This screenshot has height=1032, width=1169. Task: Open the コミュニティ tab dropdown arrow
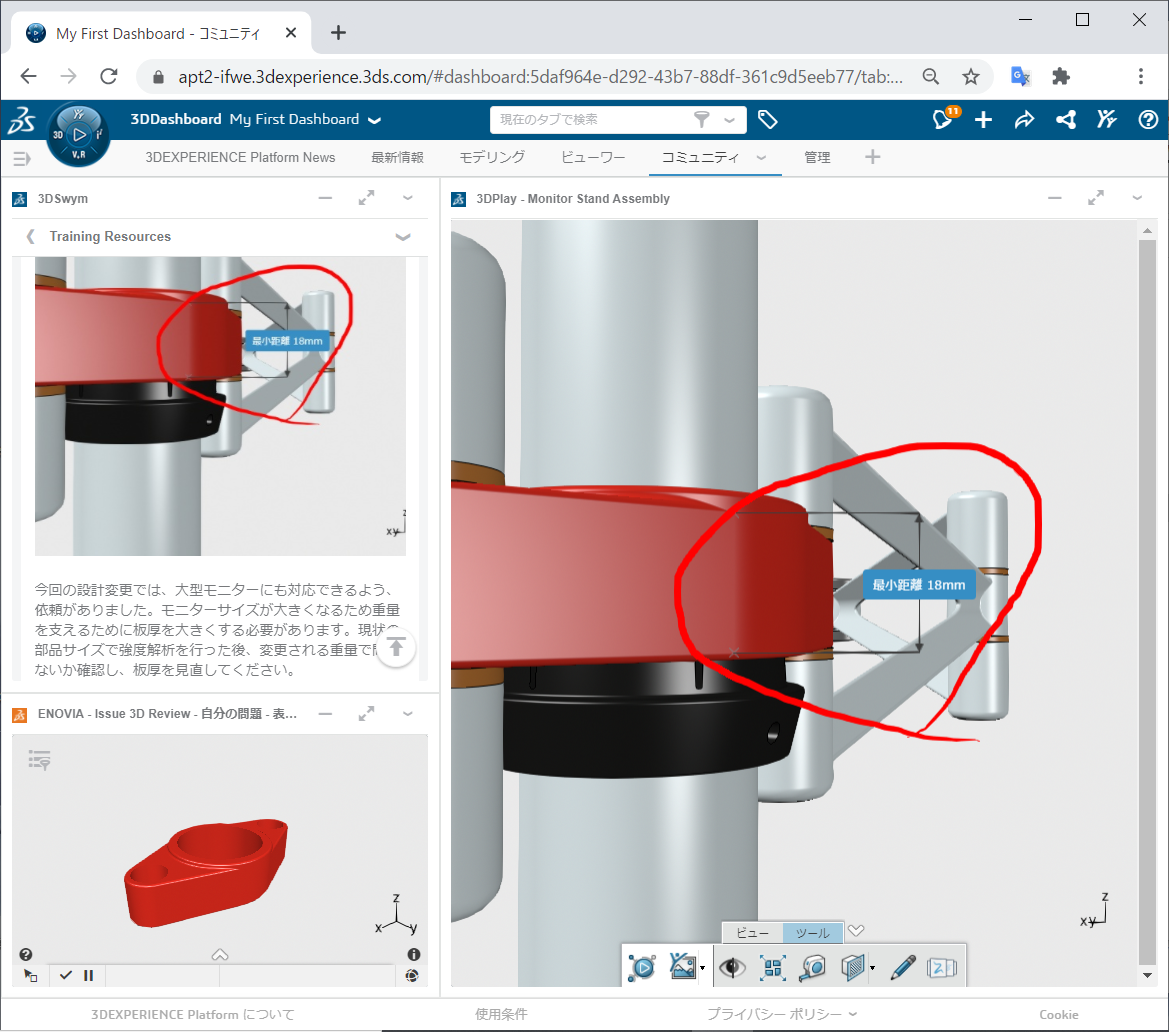[761, 157]
